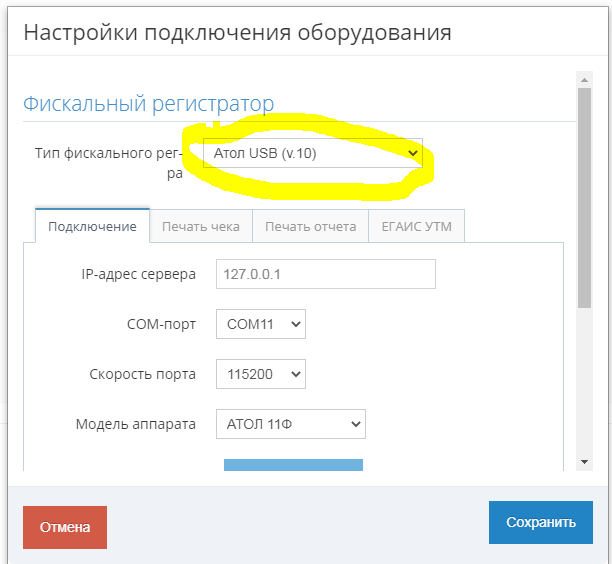This screenshot has width=612, height=564.
Task: Cancel with the red Отмена button
Action: 65,527
